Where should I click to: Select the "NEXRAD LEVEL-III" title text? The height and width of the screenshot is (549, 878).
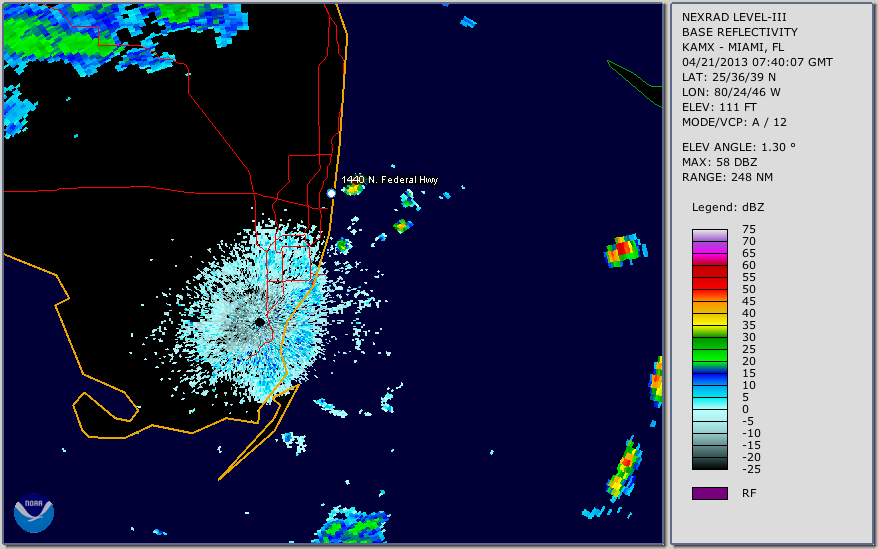point(734,17)
